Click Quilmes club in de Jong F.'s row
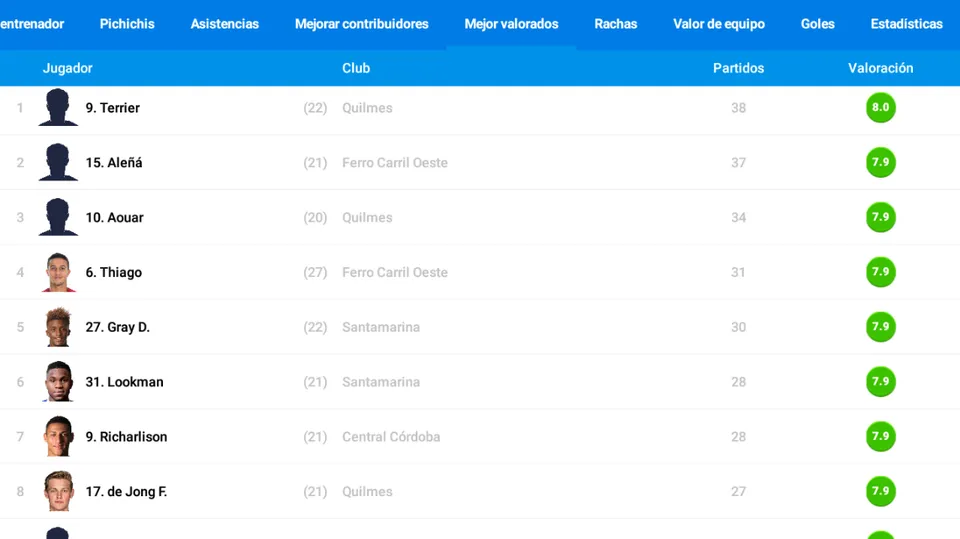 click(x=367, y=492)
